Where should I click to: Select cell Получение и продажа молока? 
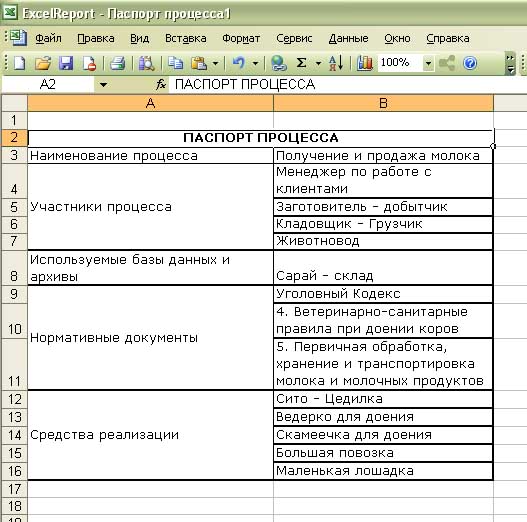[x=383, y=156]
